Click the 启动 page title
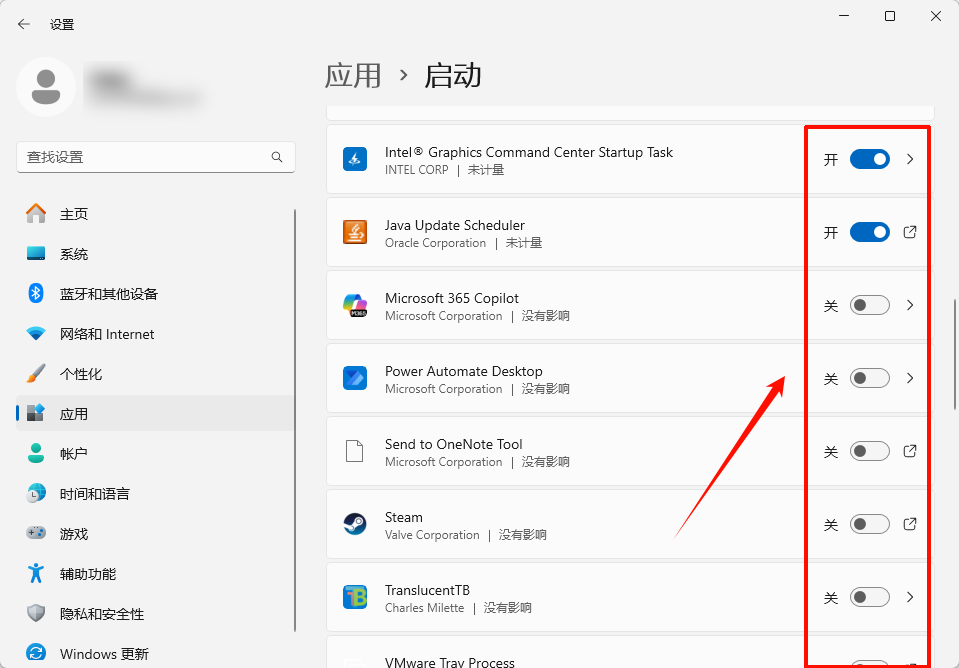 coord(453,76)
